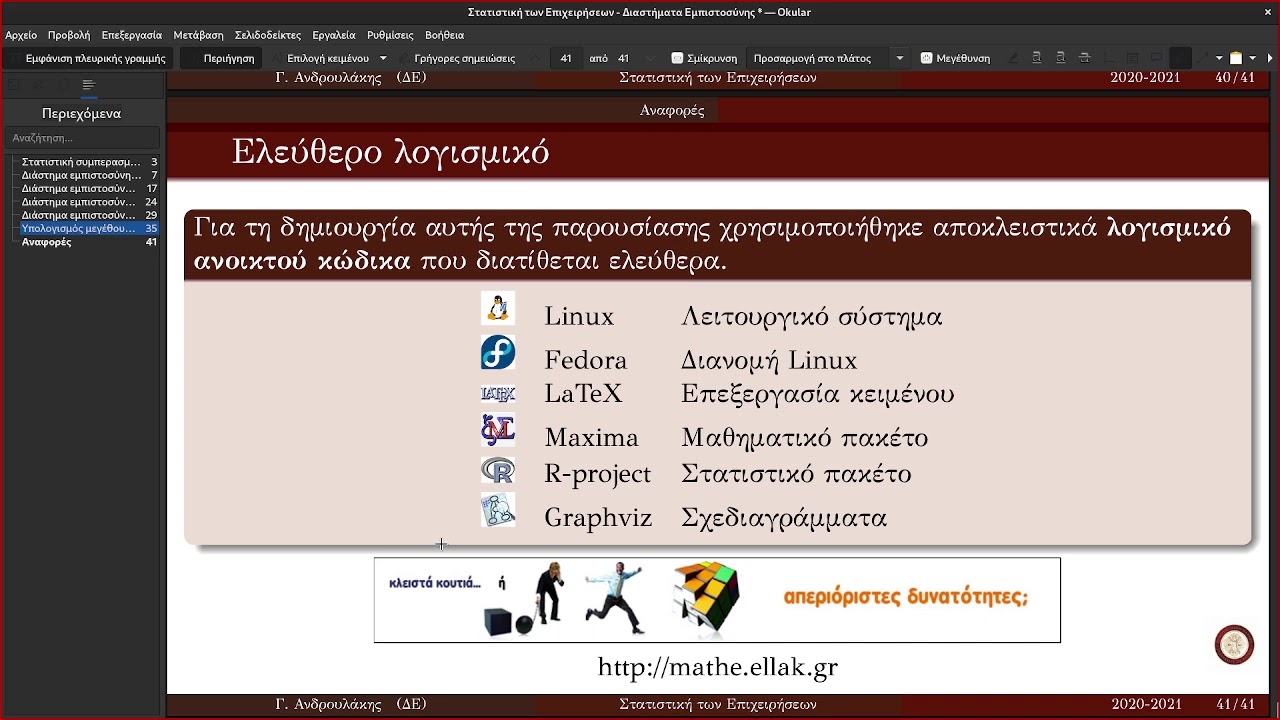This screenshot has width=1280, height=720.
Task: Click the 'R-project' text in slide
Action: coord(597,474)
